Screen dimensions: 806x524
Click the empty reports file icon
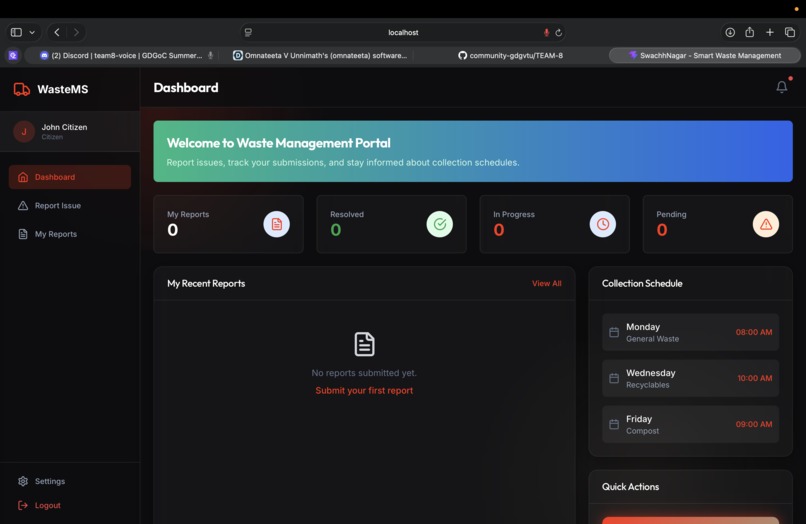(x=364, y=344)
